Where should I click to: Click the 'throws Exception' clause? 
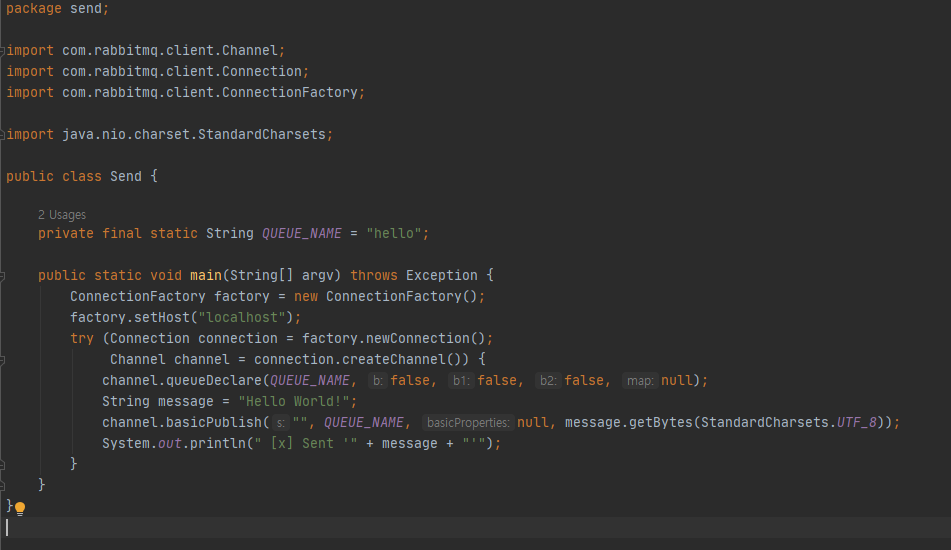point(414,275)
